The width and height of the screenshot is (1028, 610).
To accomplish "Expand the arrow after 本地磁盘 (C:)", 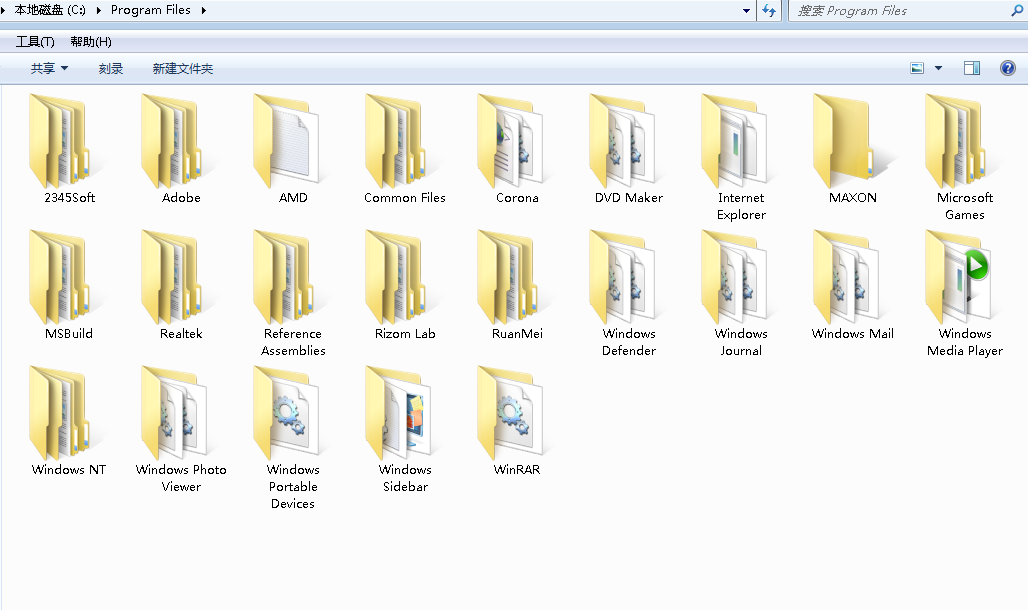I will [x=98, y=10].
